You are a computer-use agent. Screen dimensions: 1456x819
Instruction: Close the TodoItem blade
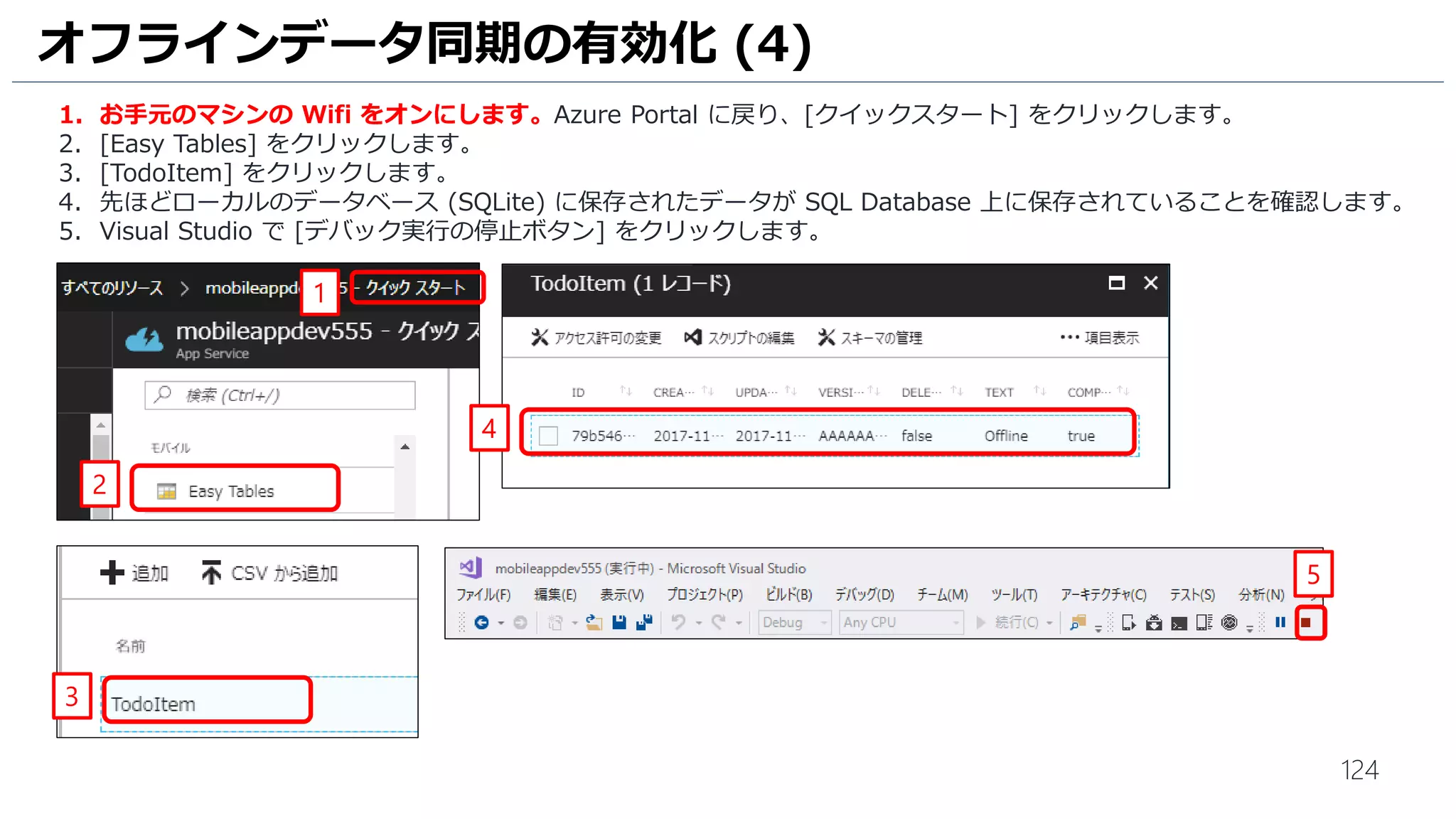1151,283
